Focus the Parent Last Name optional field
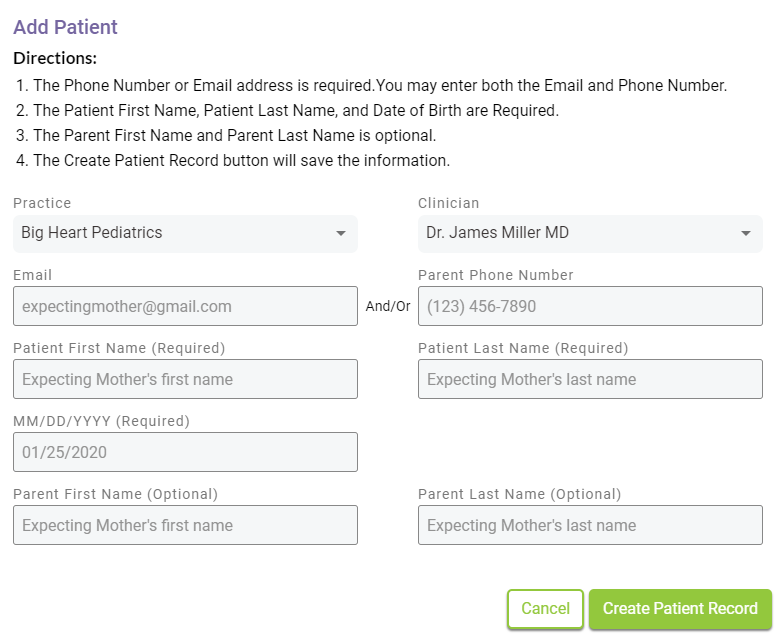Viewport: 777px width, 634px height. tap(590, 526)
